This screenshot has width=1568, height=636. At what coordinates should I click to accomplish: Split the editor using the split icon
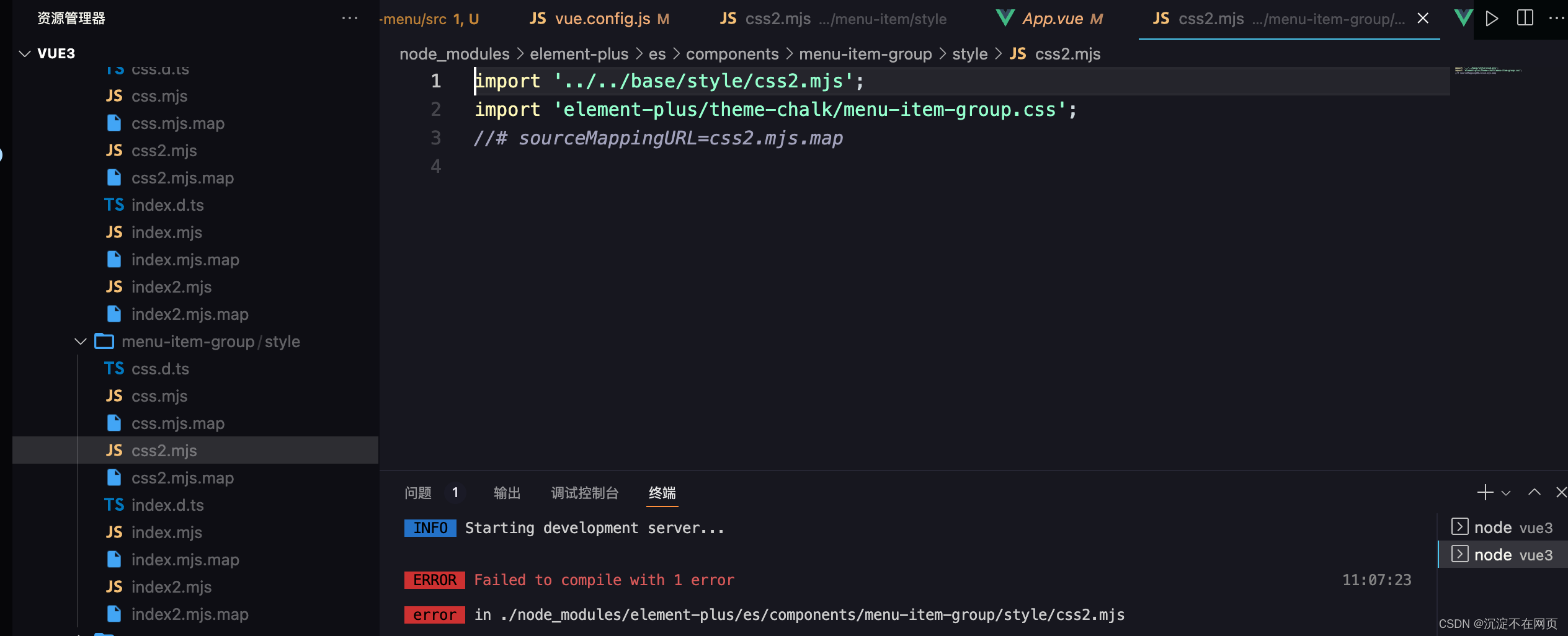(x=1525, y=18)
